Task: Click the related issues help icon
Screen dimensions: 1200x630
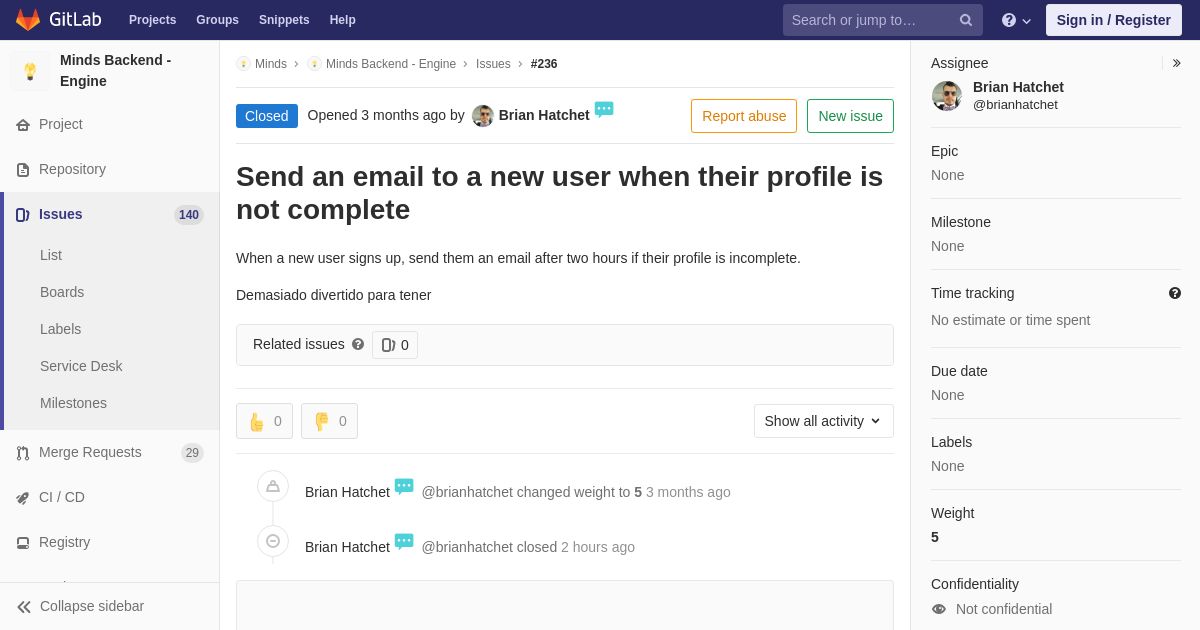Action: [x=358, y=344]
